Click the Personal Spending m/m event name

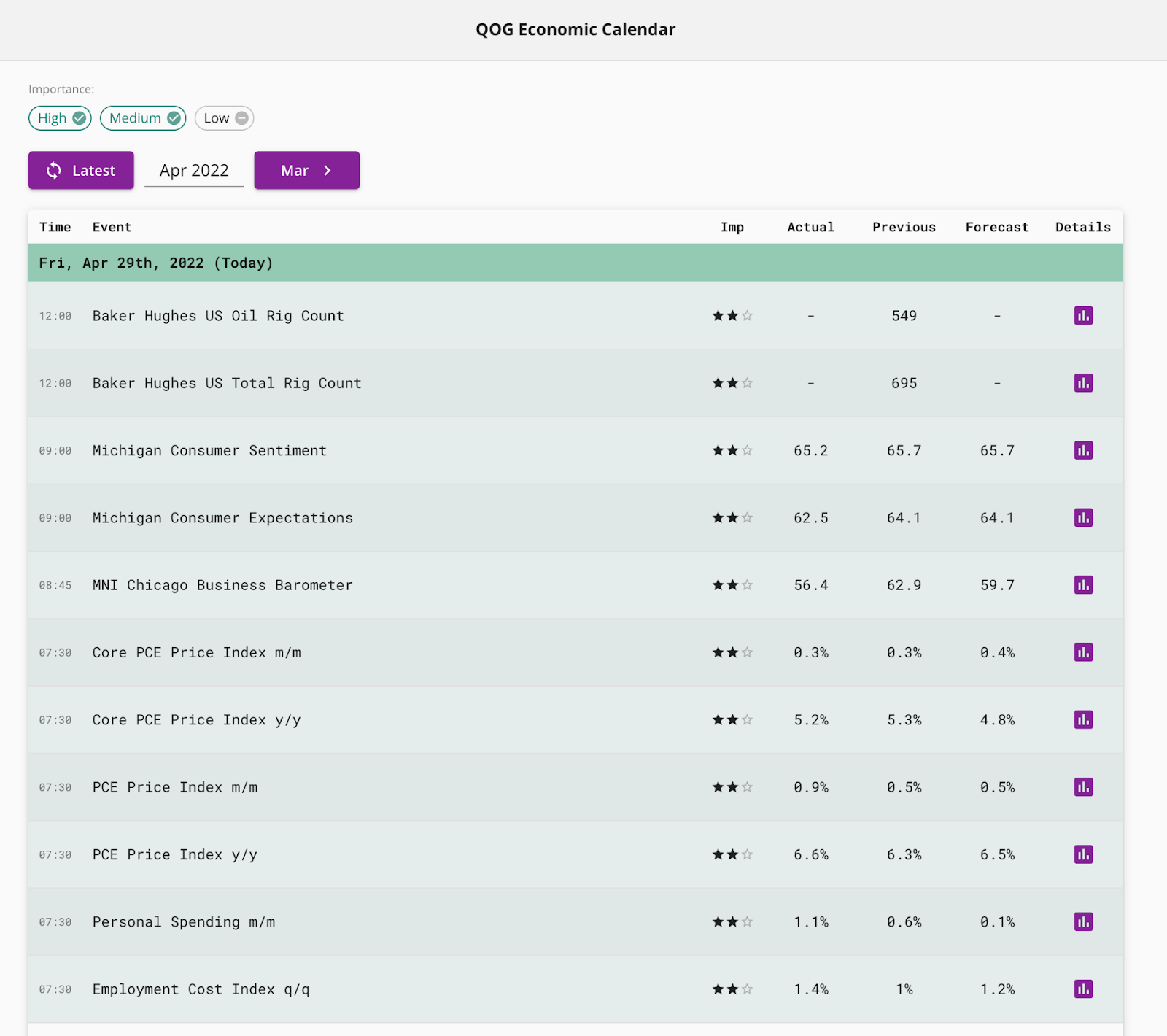[x=184, y=922]
